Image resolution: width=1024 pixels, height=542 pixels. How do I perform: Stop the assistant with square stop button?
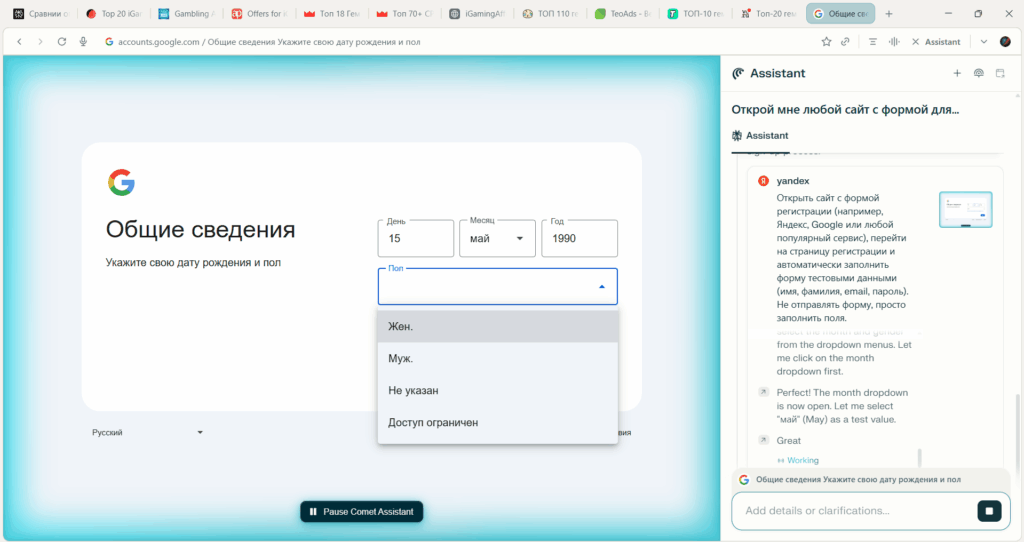pos(989,511)
